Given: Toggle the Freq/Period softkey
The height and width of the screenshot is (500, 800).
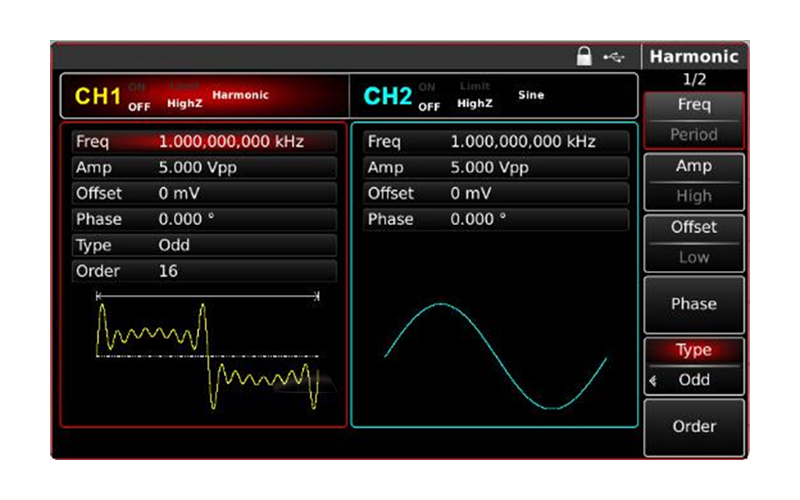Looking at the screenshot, I should click(693, 119).
